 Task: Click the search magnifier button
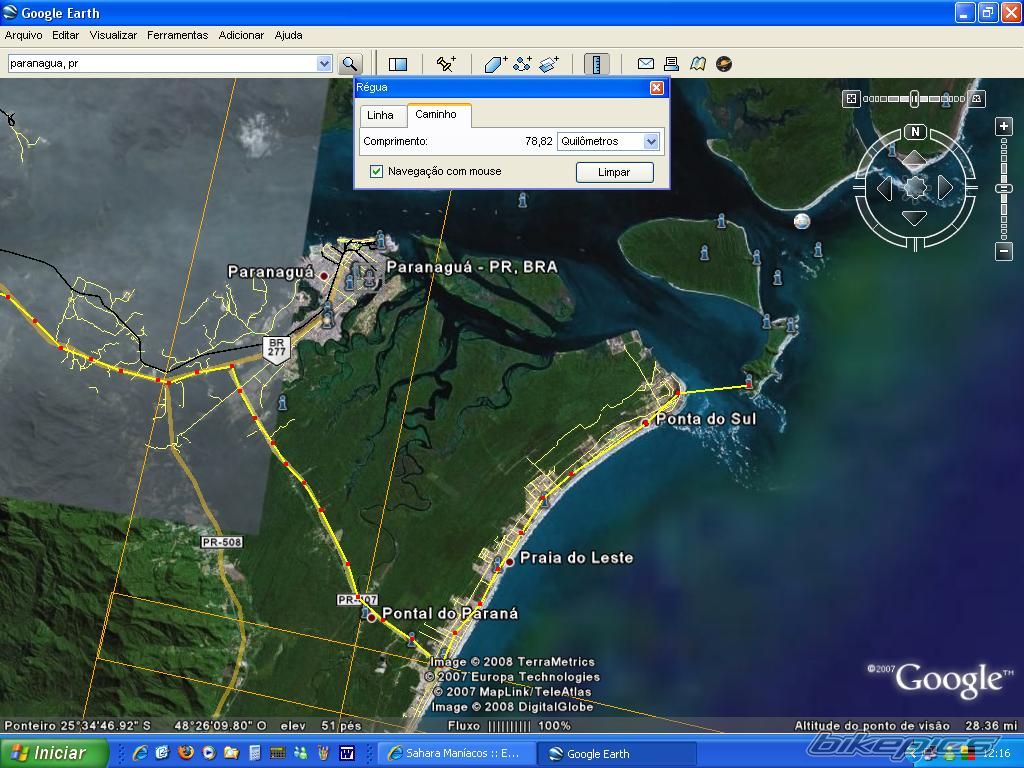tap(350, 64)
